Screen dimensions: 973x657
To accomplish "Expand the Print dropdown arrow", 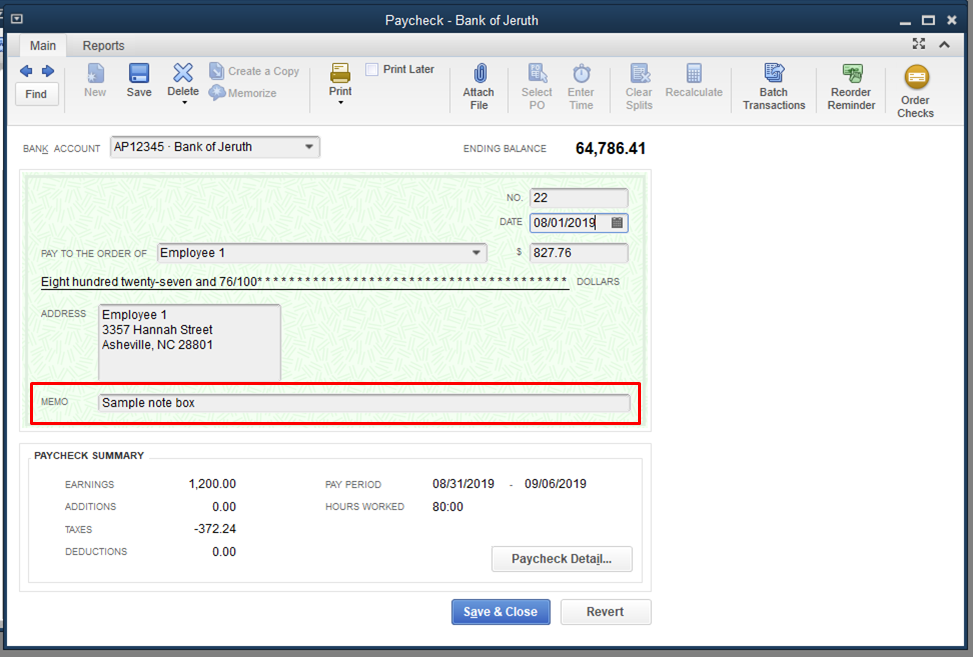I will [x=341, y=103].
